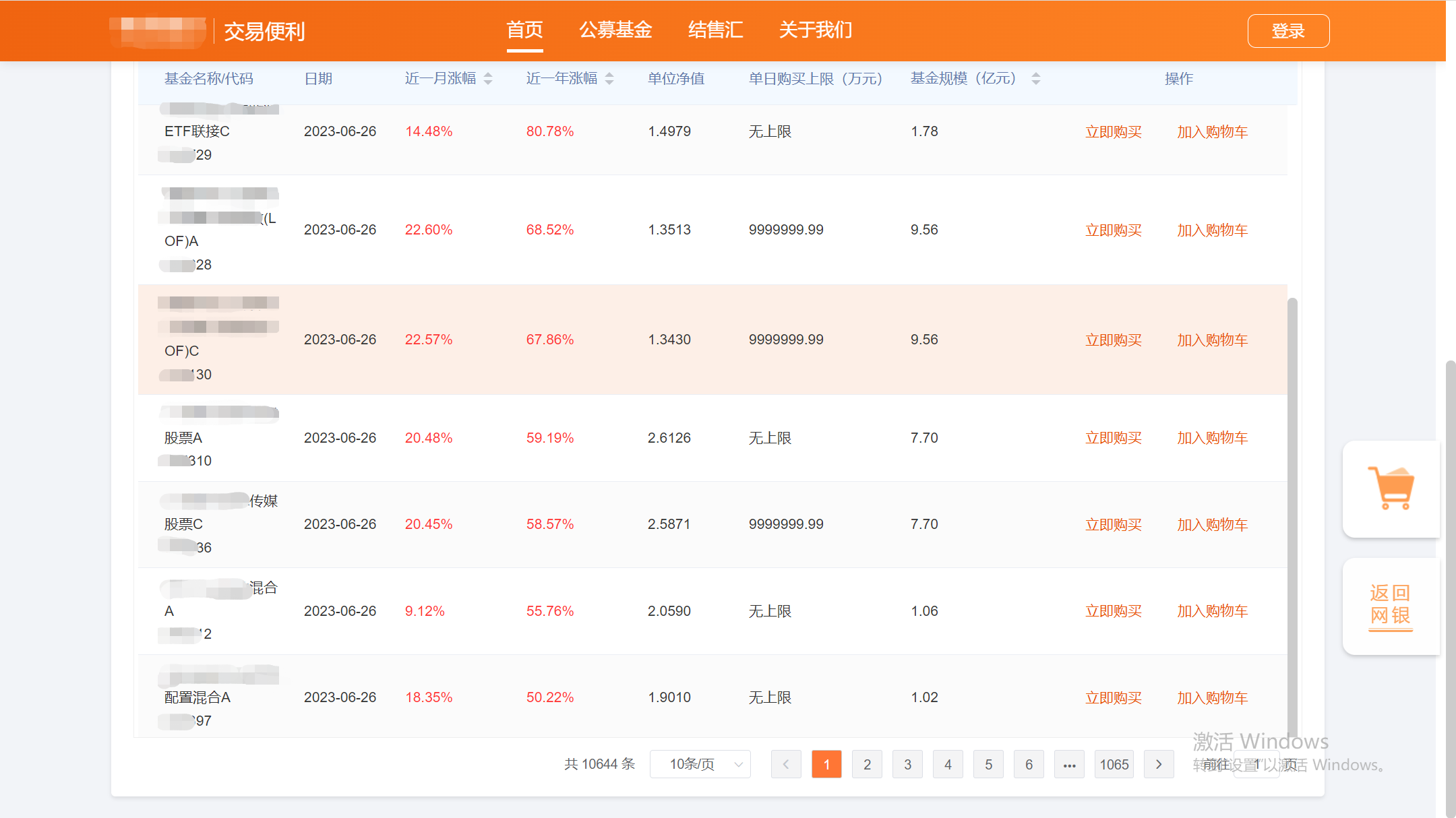Click the jump-to-page input field
The image size is (1456, 818).
coord(1256,764)
